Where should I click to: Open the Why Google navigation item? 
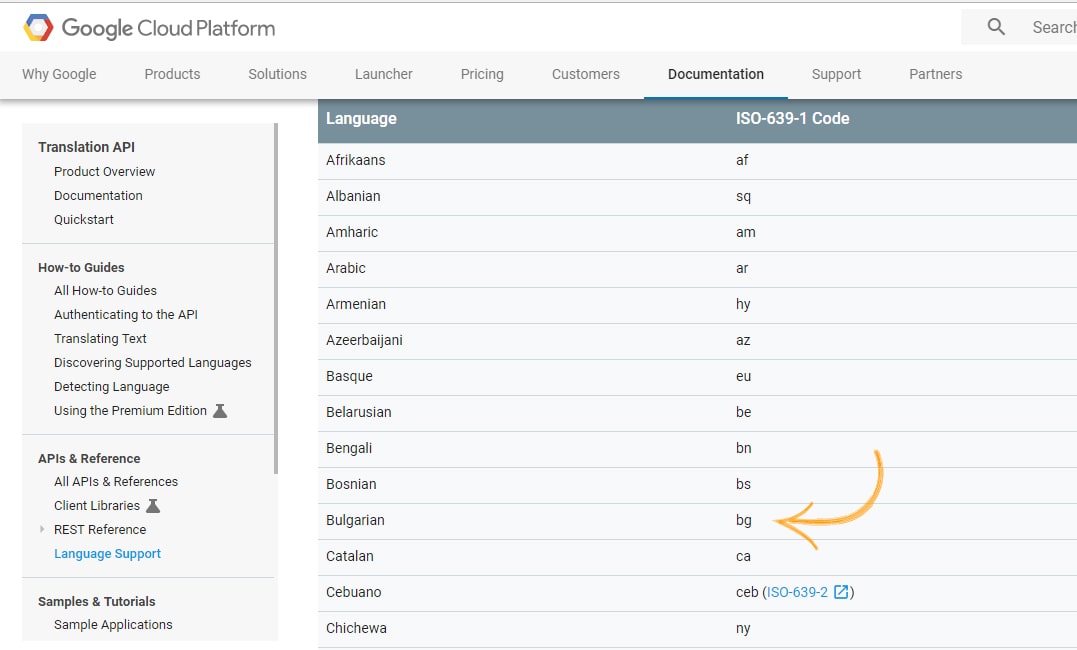coord(59,74)
